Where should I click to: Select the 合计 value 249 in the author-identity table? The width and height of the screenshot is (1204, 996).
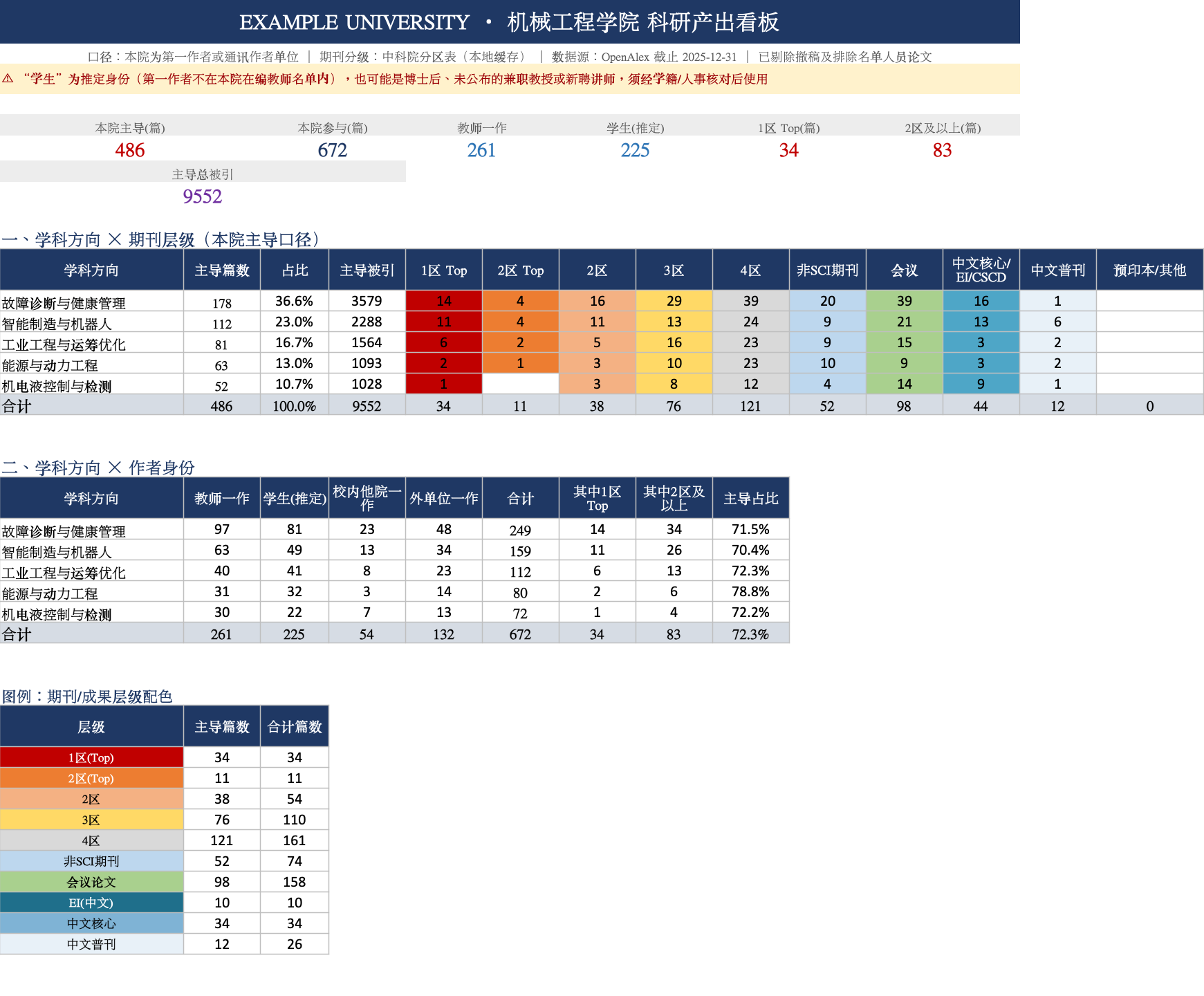click(x=521, y=531)
